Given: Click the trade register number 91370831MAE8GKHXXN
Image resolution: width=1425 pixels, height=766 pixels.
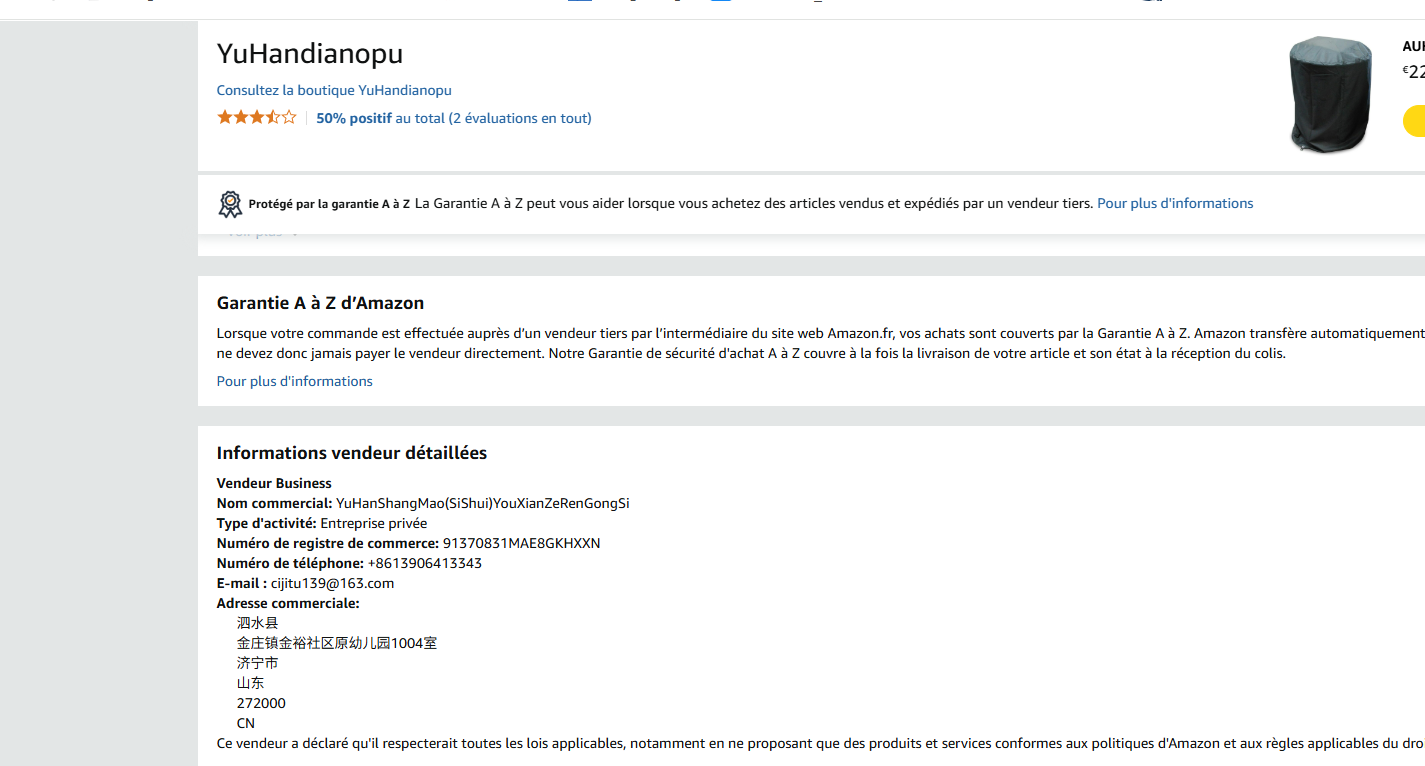Looking at the screenshot, I should tap(521, 543).
